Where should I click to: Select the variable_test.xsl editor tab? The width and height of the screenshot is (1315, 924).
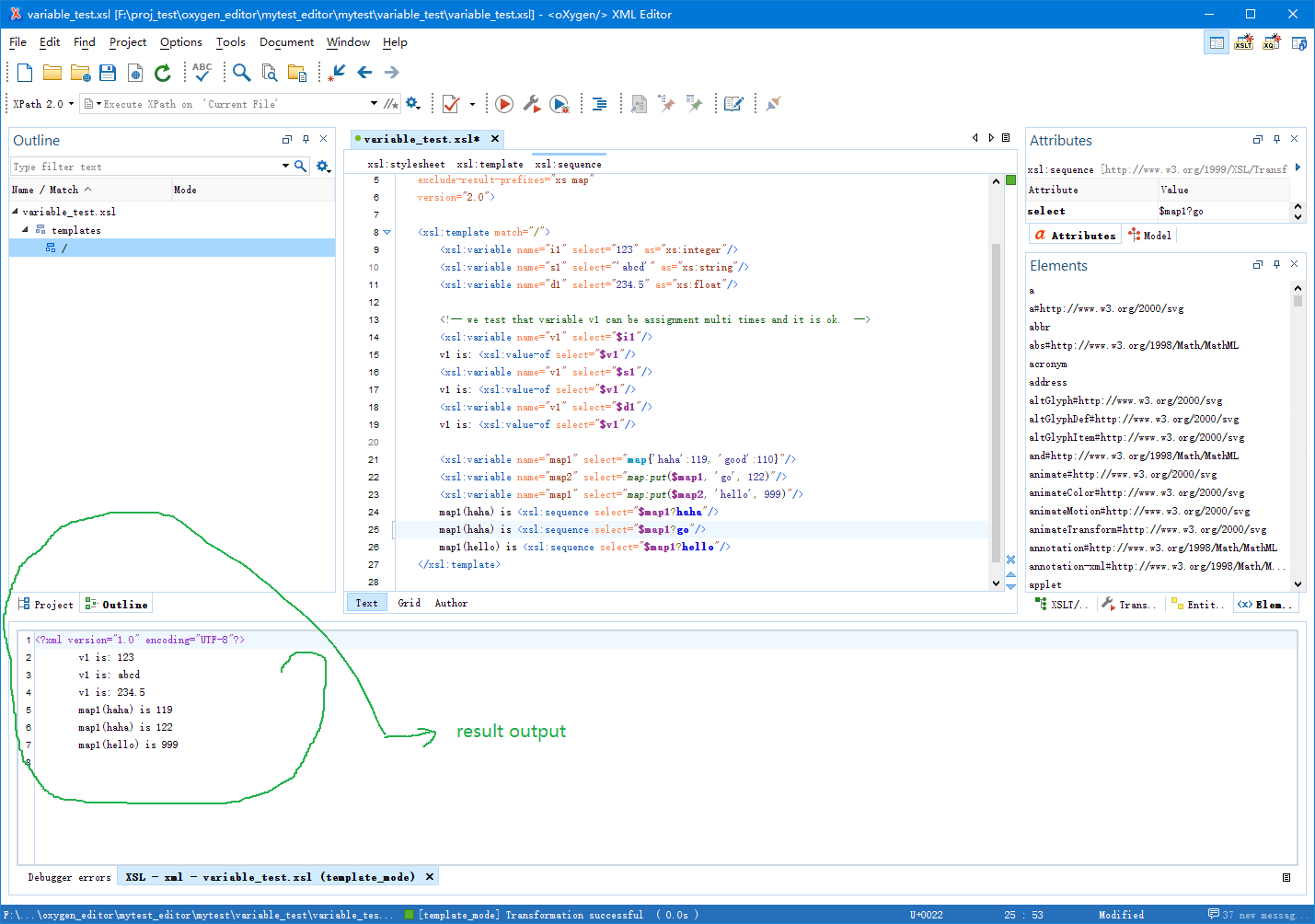421,139
